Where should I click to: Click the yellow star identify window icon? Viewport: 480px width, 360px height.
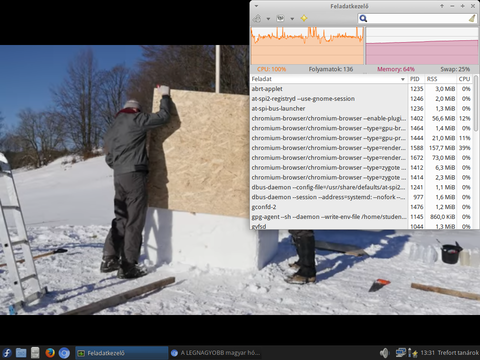coord(304,18)
